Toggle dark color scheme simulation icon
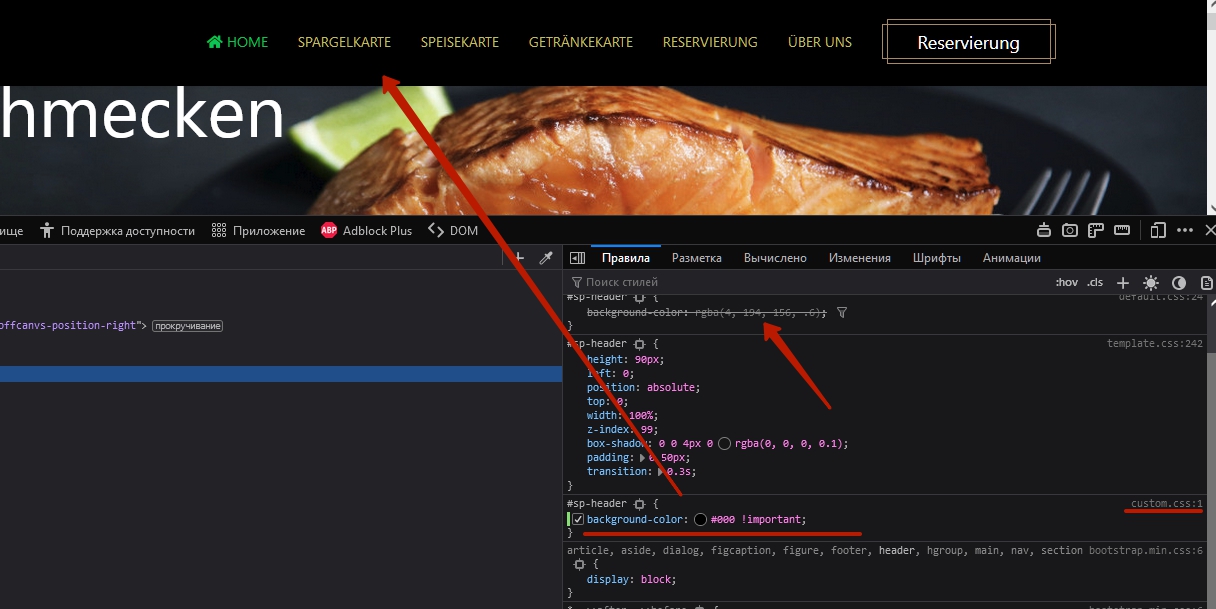 (1179, 283)
